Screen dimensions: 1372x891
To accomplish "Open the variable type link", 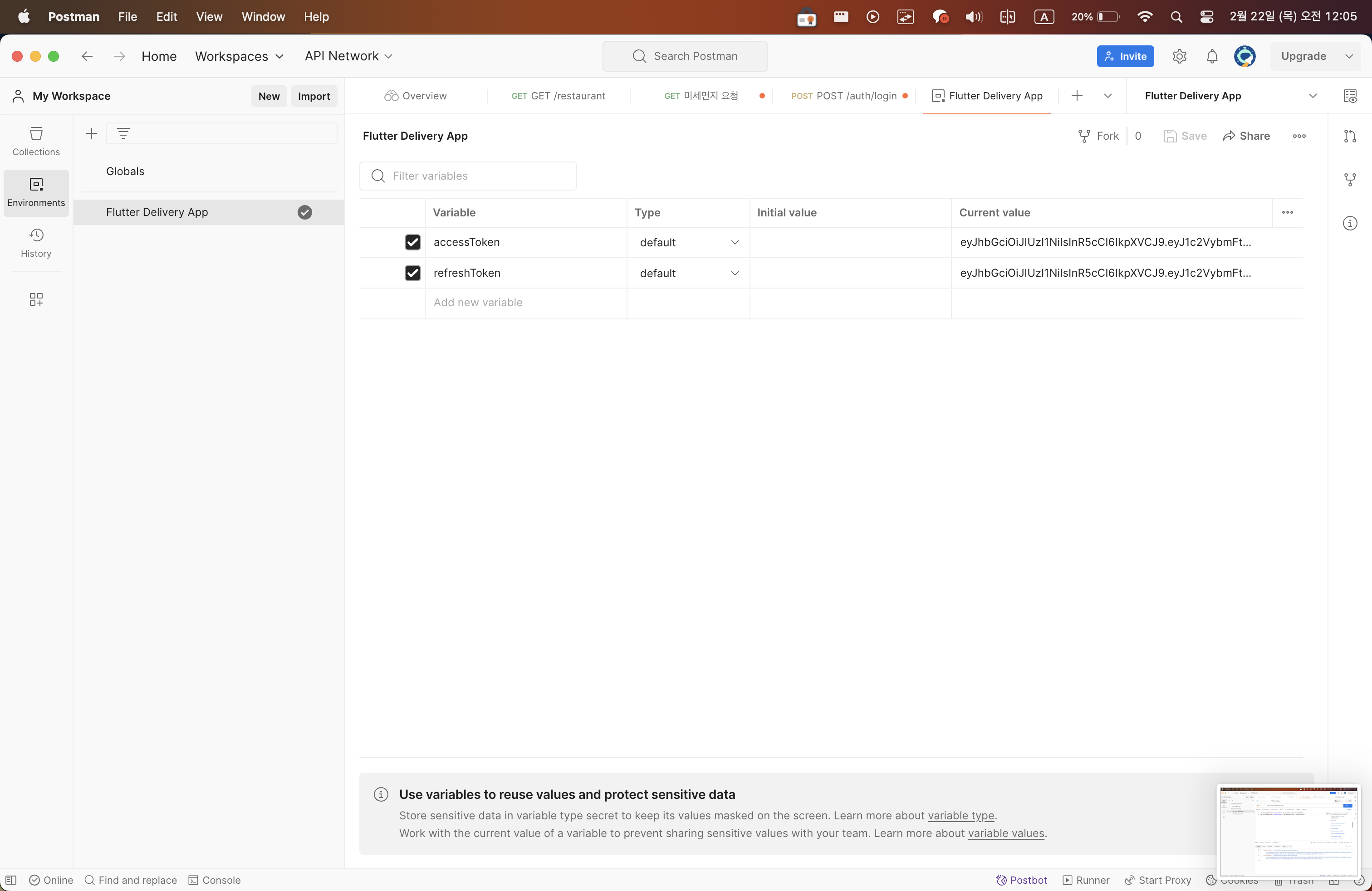I will [960, 816].
